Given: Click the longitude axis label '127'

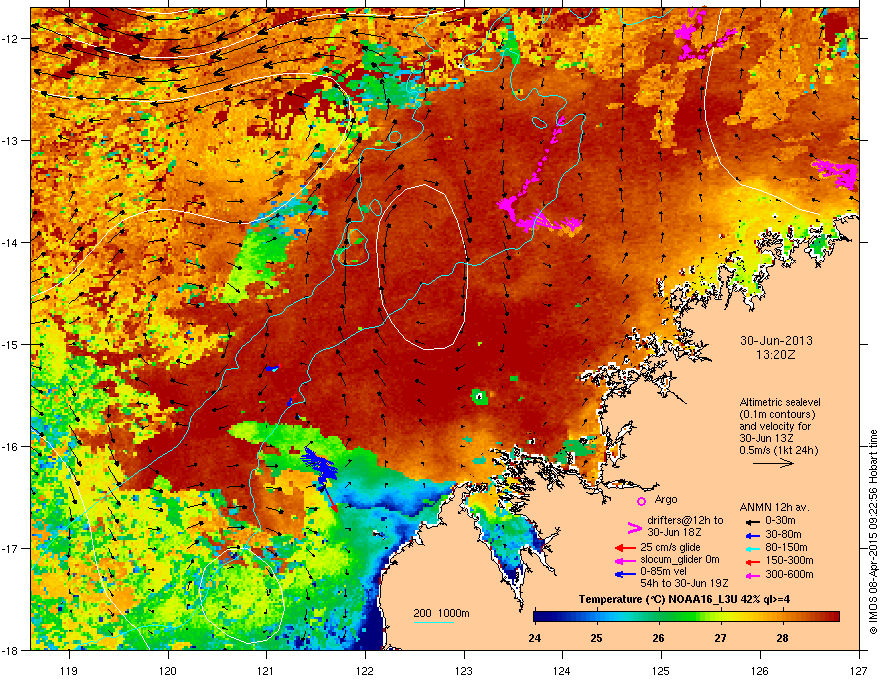Looking at the screenshot, I should pos(859,670).
